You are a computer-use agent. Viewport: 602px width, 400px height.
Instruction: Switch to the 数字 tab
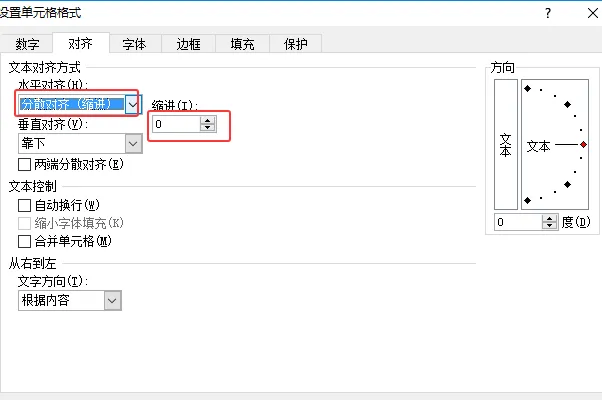[27, 44]
